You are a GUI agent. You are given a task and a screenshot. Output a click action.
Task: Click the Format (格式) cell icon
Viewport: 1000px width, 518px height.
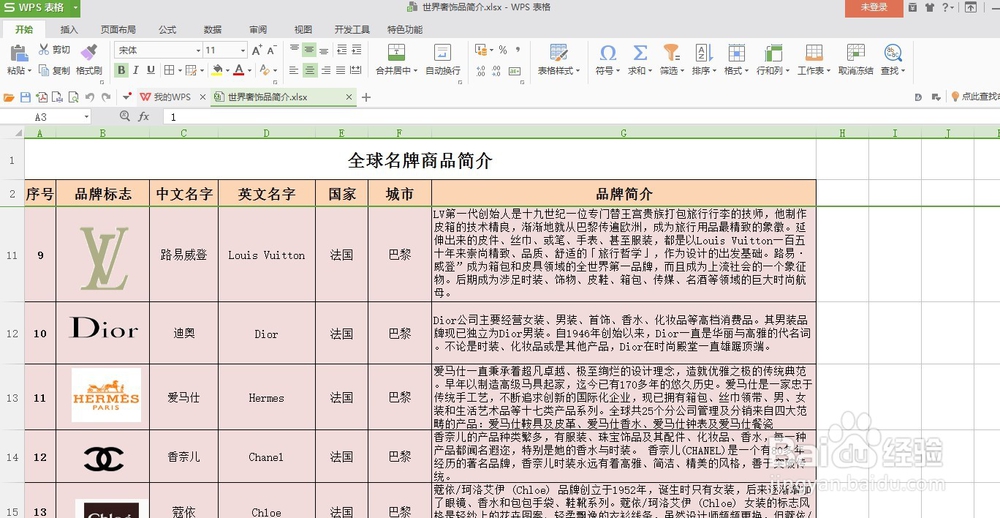point(737,52)
